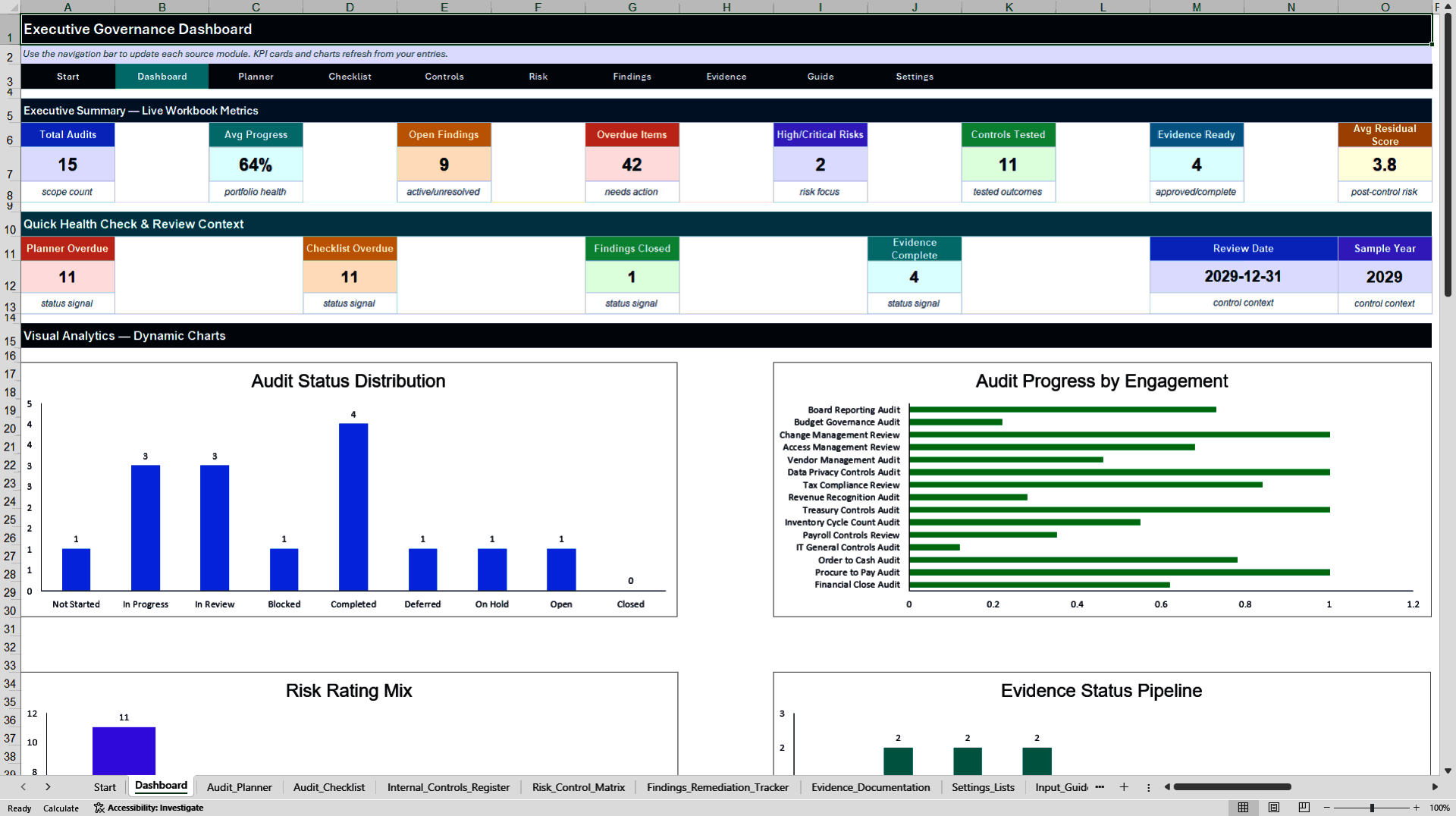Click vertical scrollbar up arrow
Image resolution: width=1456 pixels, height=816 pixels.
tap(1448, 6)
